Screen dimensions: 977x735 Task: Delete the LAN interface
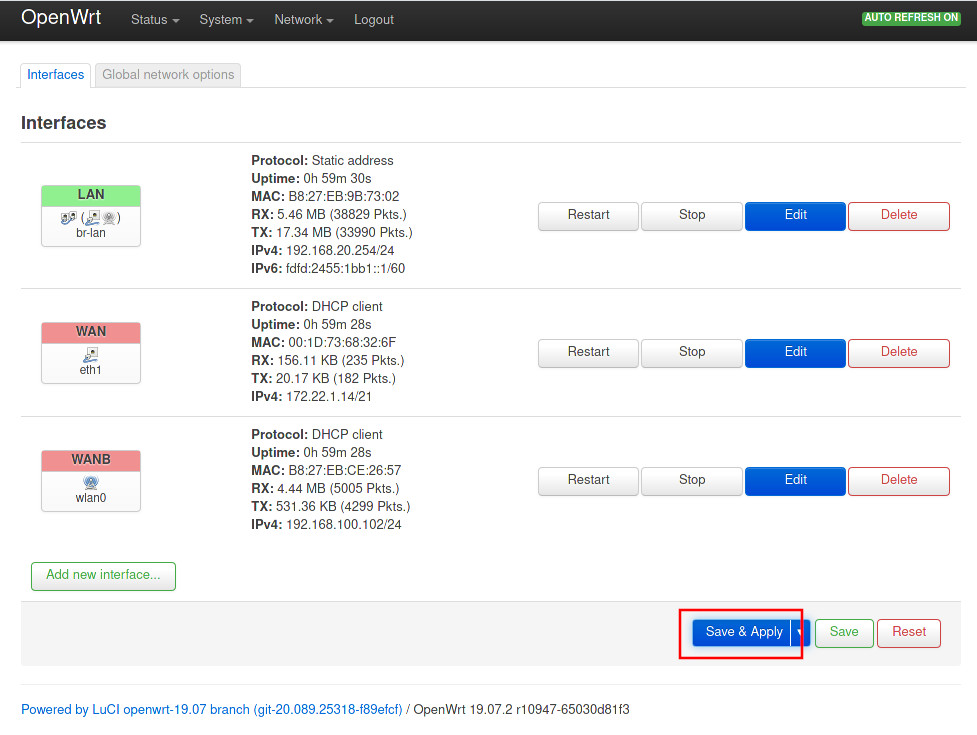coord(898,216)
